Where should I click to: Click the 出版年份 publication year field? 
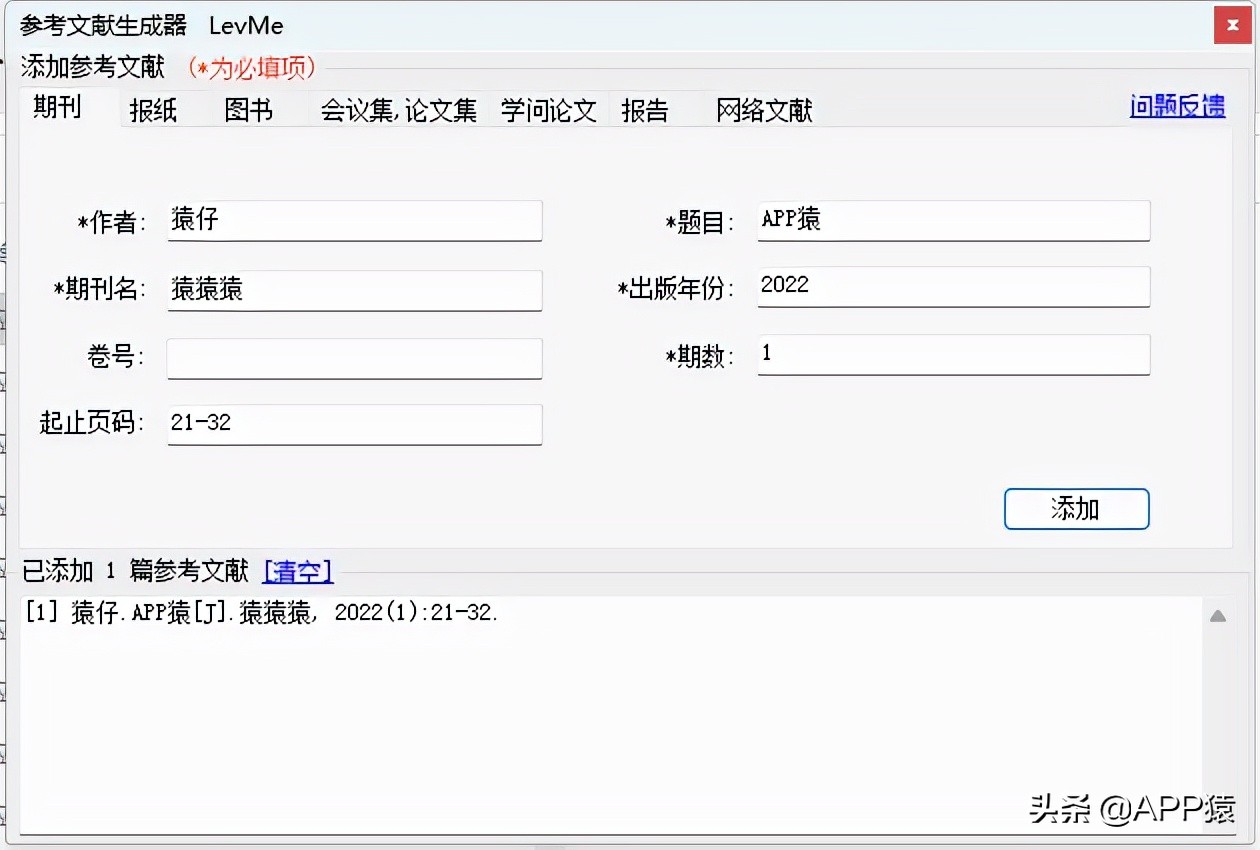coord(952,286)
